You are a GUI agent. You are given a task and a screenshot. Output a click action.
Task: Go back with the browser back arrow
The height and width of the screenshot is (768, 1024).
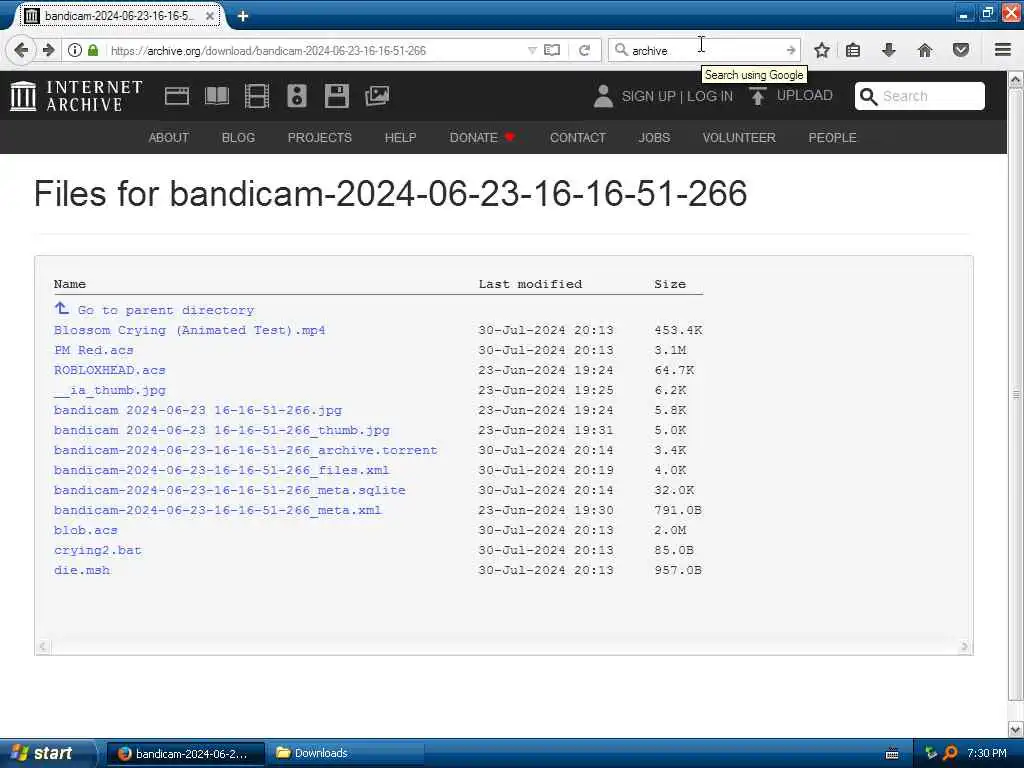click(x=21, y=50)
